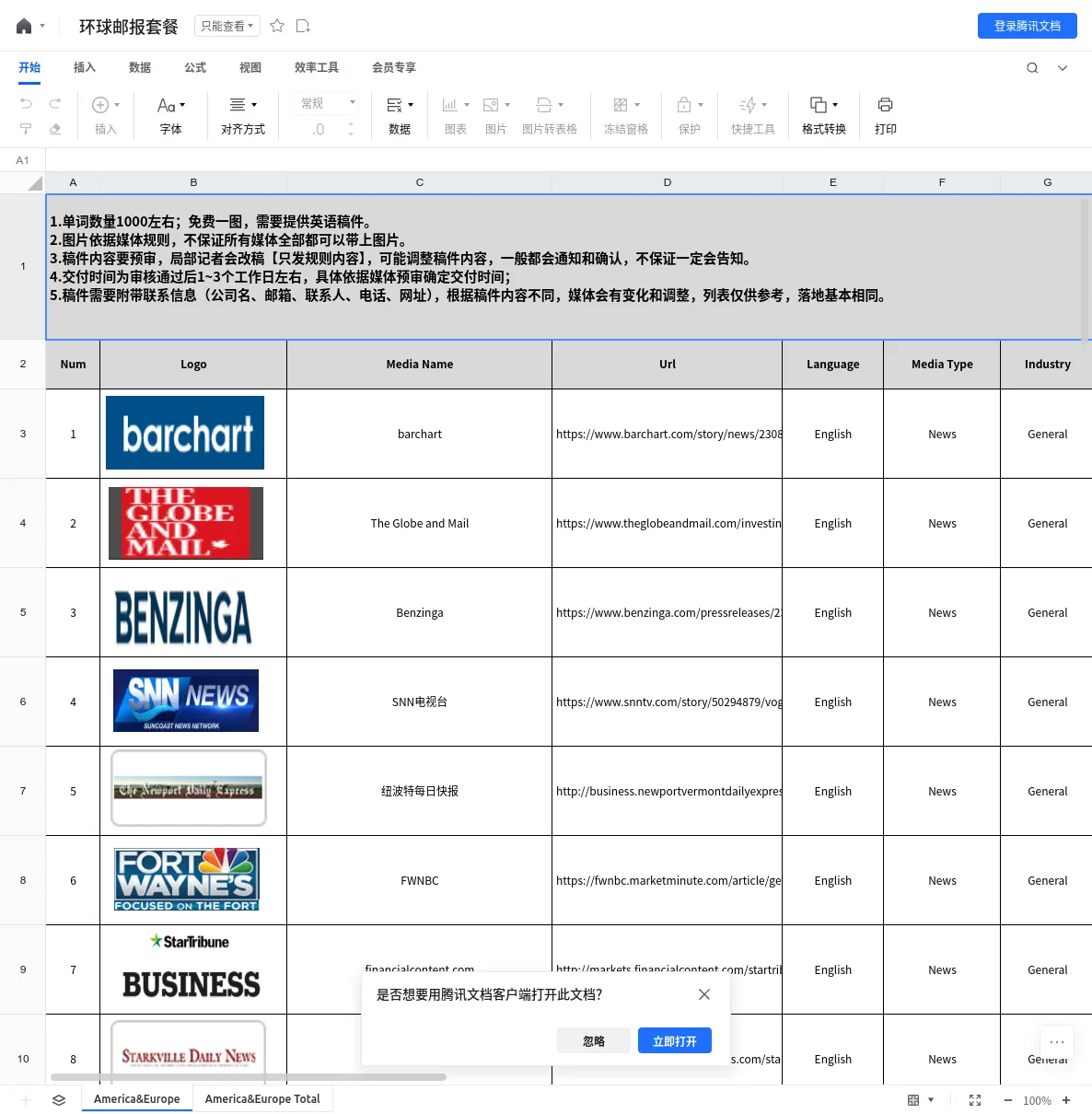Click the undo arrow icon
The width and height of the screenshot is (1092, 1114).
pos(26,103)
